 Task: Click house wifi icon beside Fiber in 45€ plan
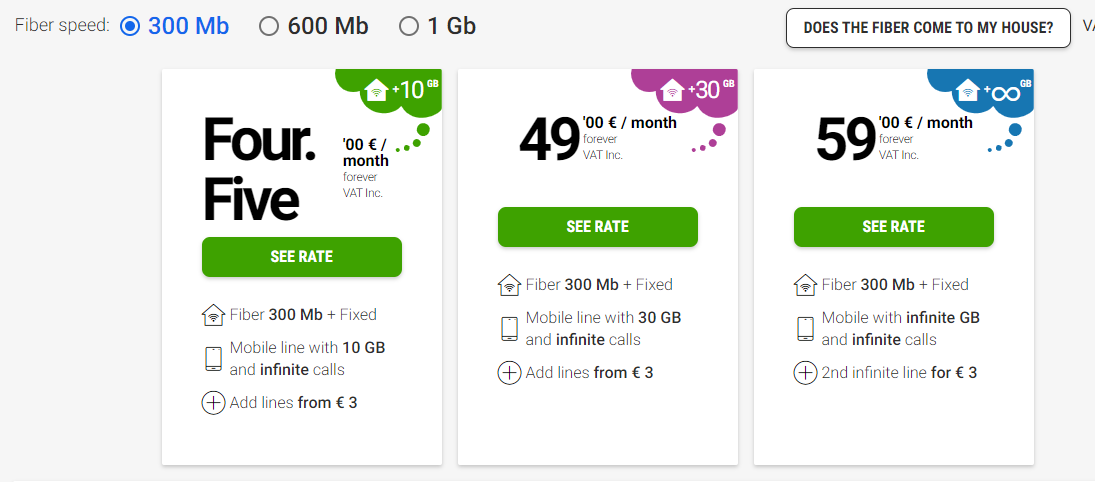point(214,315)
